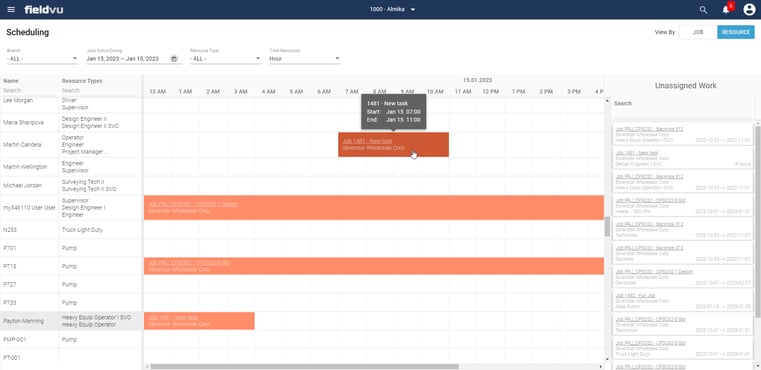The height and width of the screenshot is (370, 761).
Task: Select the Payton Manning resource row
Action: coord(71,321)
